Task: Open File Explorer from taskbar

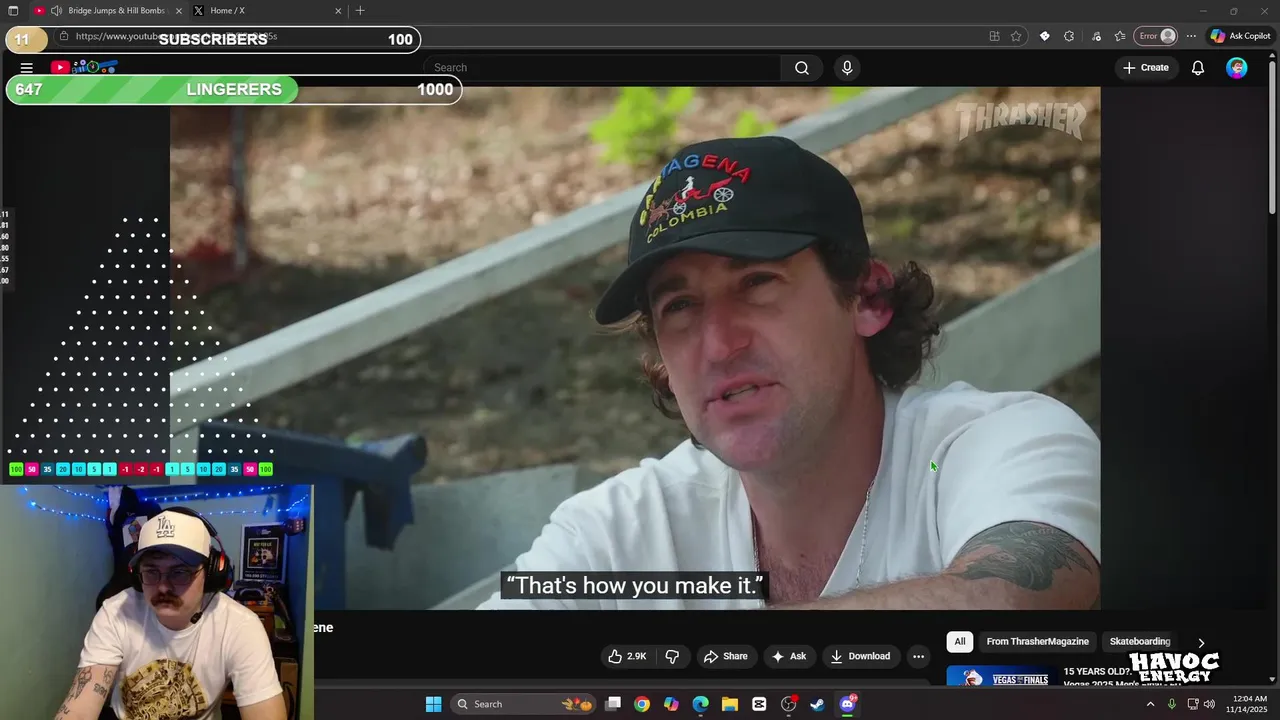Action: (730, 704)
